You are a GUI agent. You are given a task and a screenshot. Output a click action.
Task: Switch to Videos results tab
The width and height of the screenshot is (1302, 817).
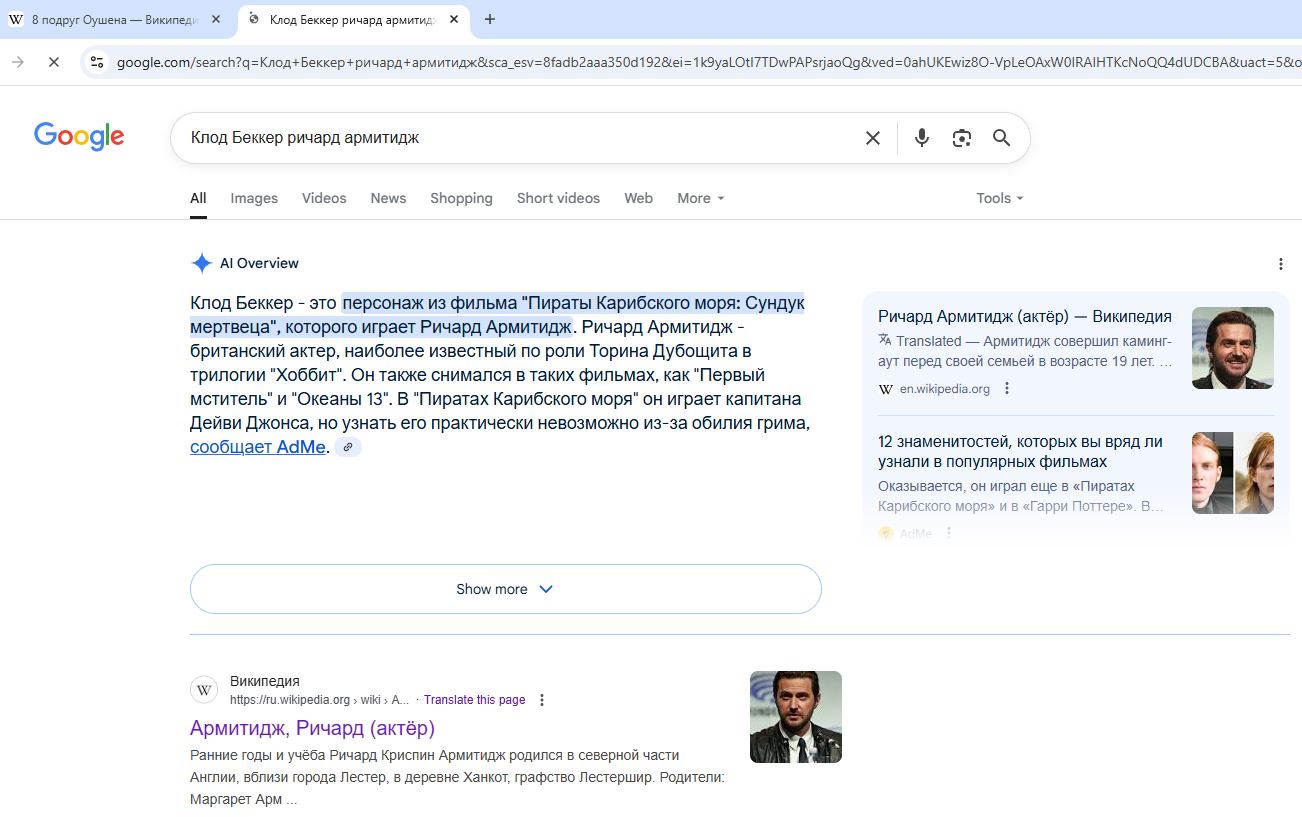click(324, 198)
